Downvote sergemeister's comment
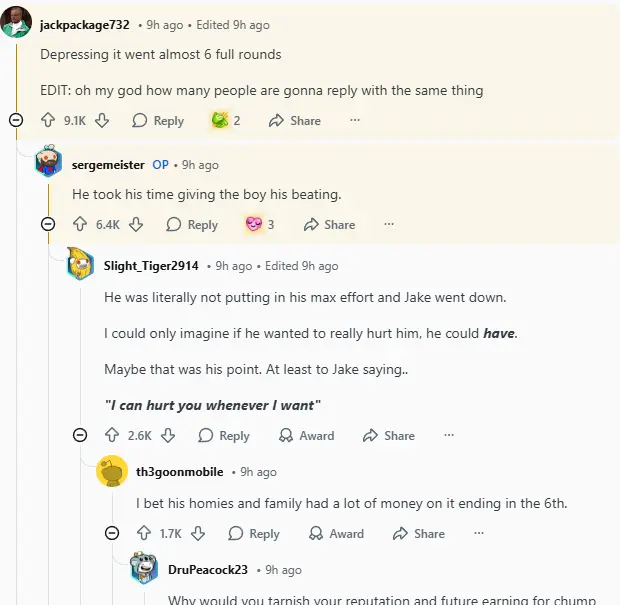 pos(136,224)
